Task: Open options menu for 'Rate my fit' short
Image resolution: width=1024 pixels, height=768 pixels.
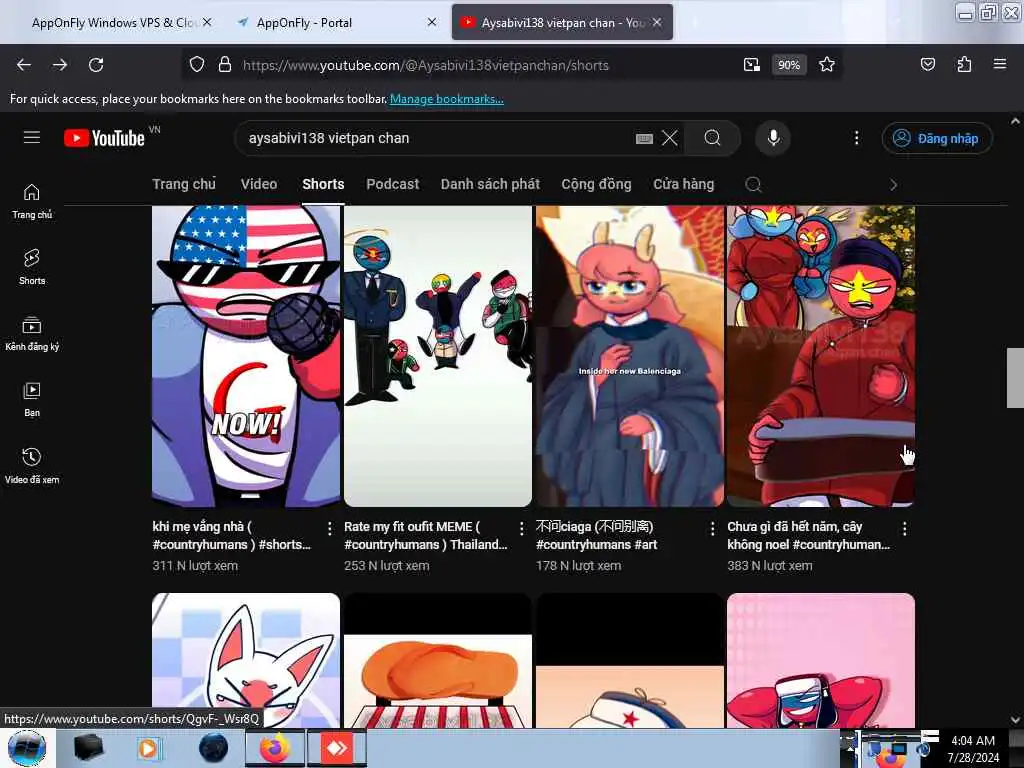Action: coord(521,528)
